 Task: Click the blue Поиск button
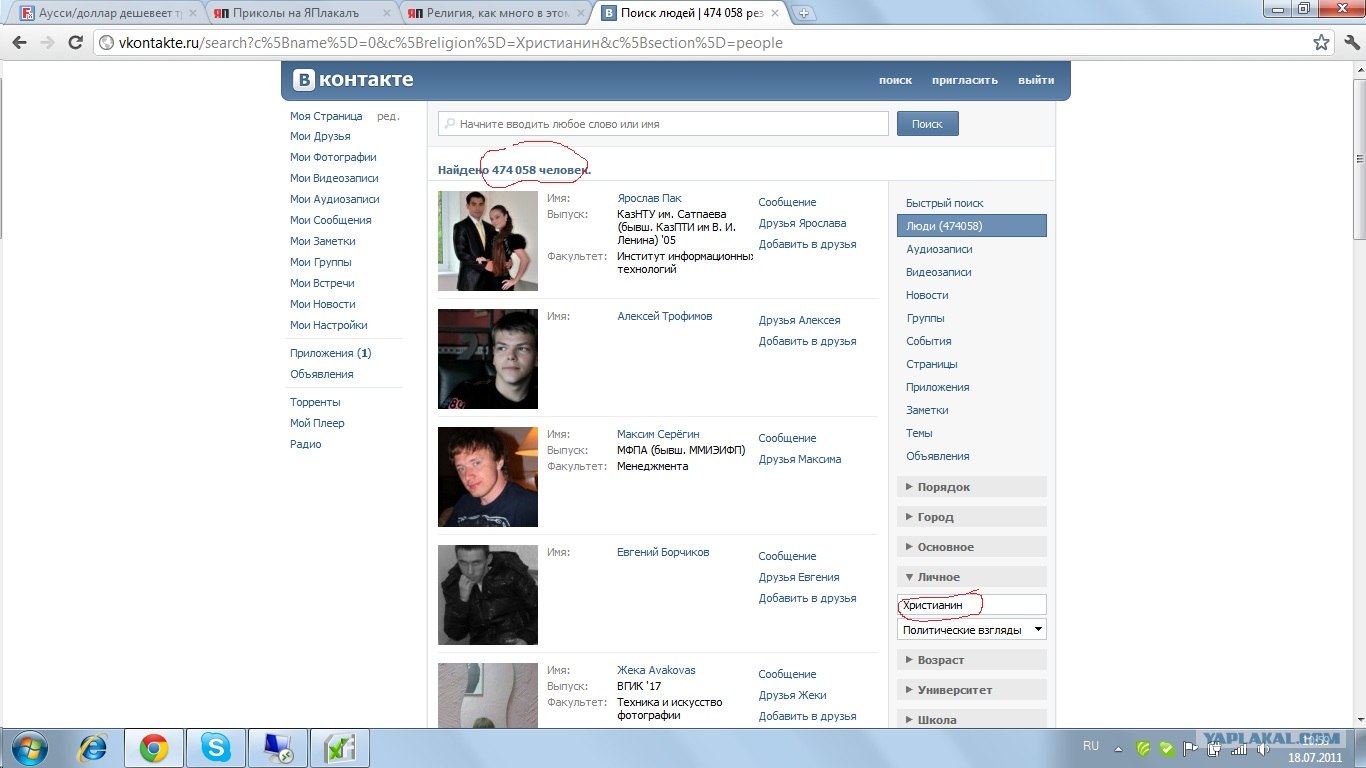click(x=927, y=124)
